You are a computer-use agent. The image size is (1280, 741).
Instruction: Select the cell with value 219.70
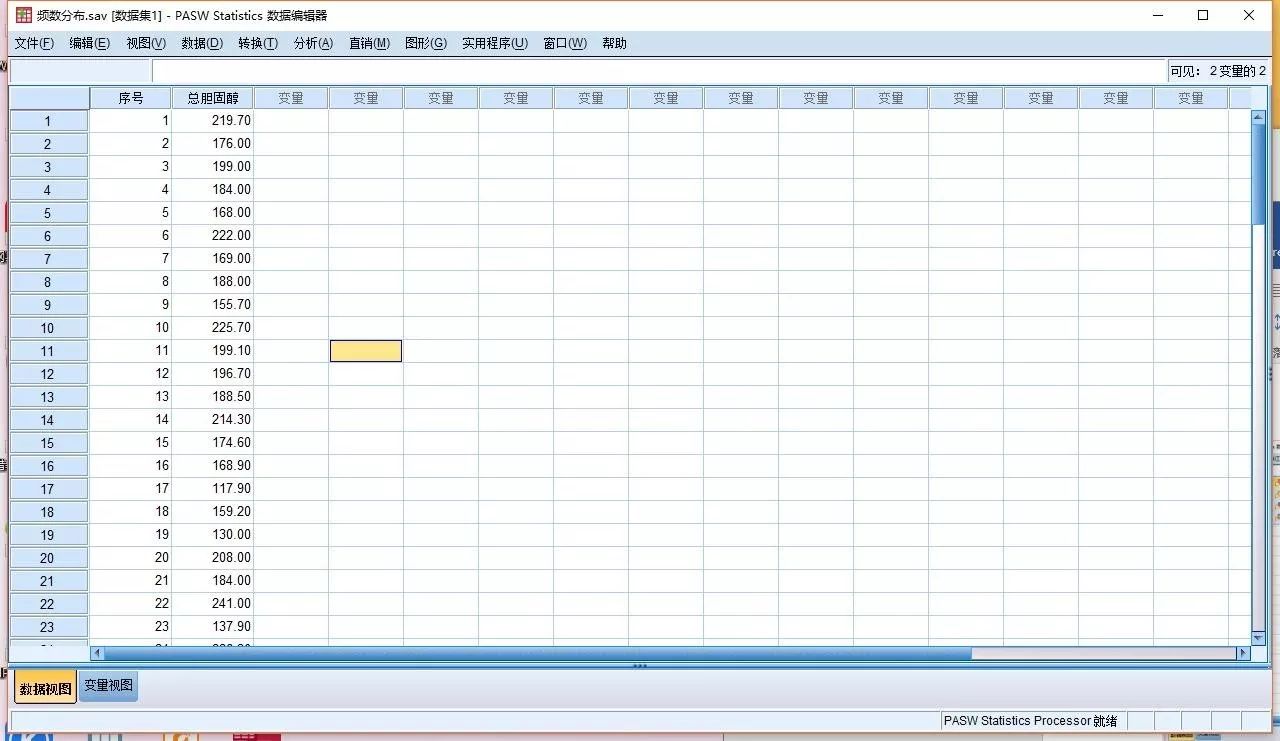212,120
